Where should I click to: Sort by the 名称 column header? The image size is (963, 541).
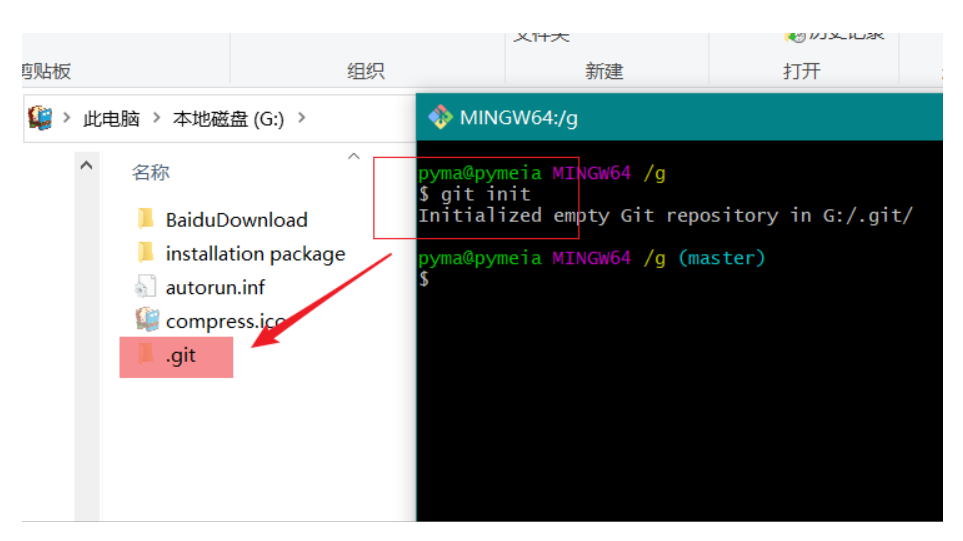(150, 172)
